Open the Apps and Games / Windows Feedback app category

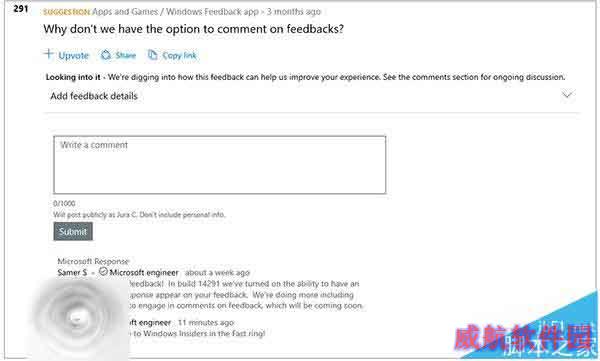tap(175, 11)
